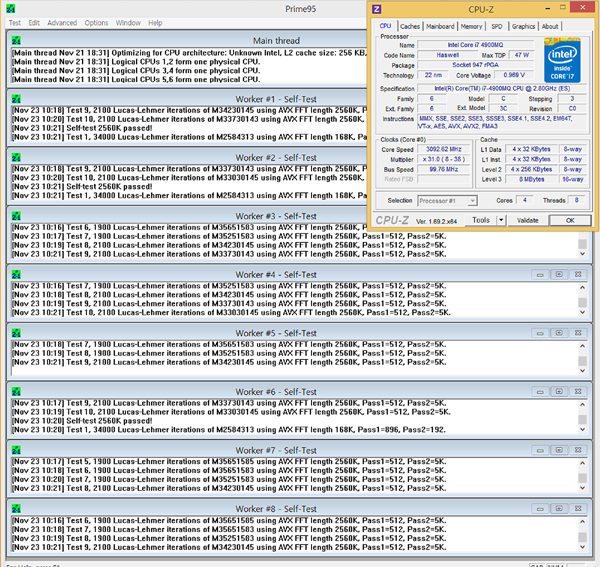Open the Advanced menu in Prime95
600x567 pixels.
62,23
